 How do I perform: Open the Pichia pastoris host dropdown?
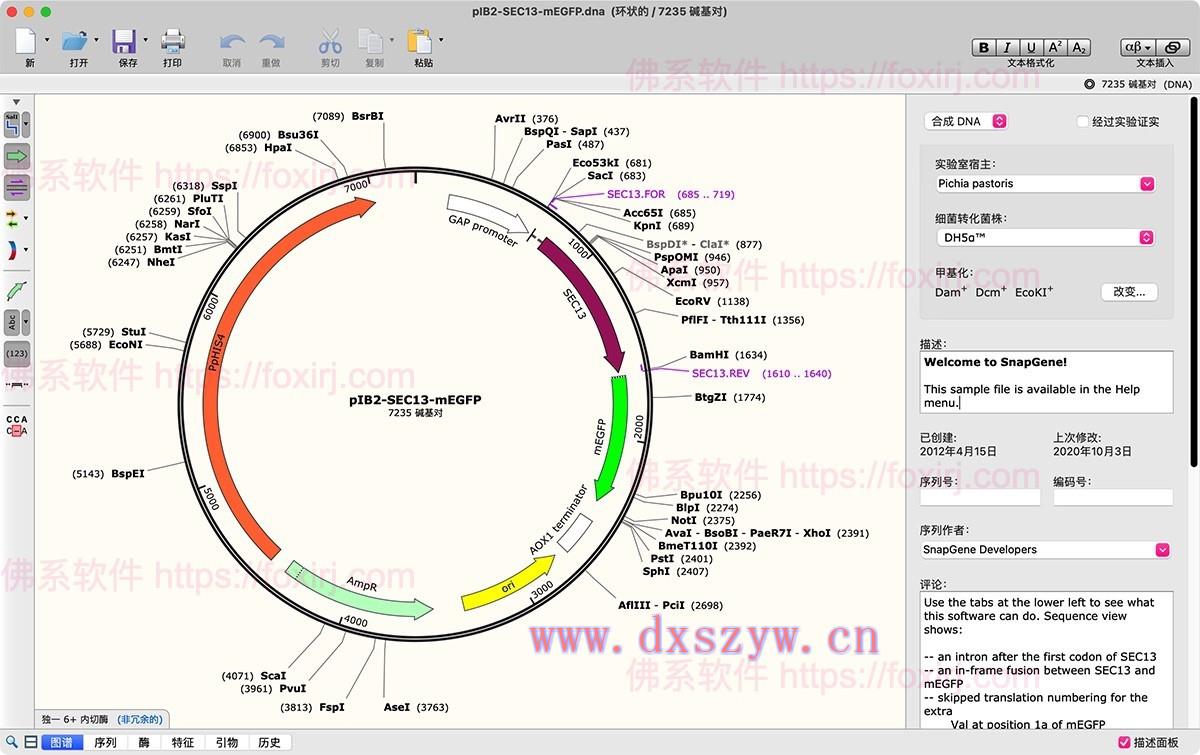click(1045, 184)
